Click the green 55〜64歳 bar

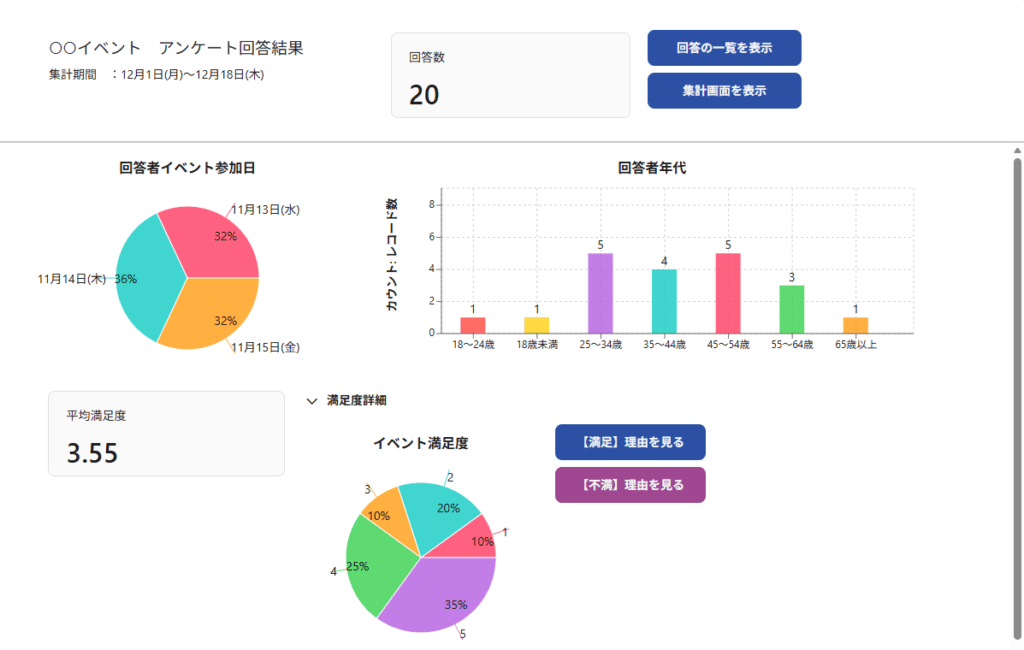[791, 309]
